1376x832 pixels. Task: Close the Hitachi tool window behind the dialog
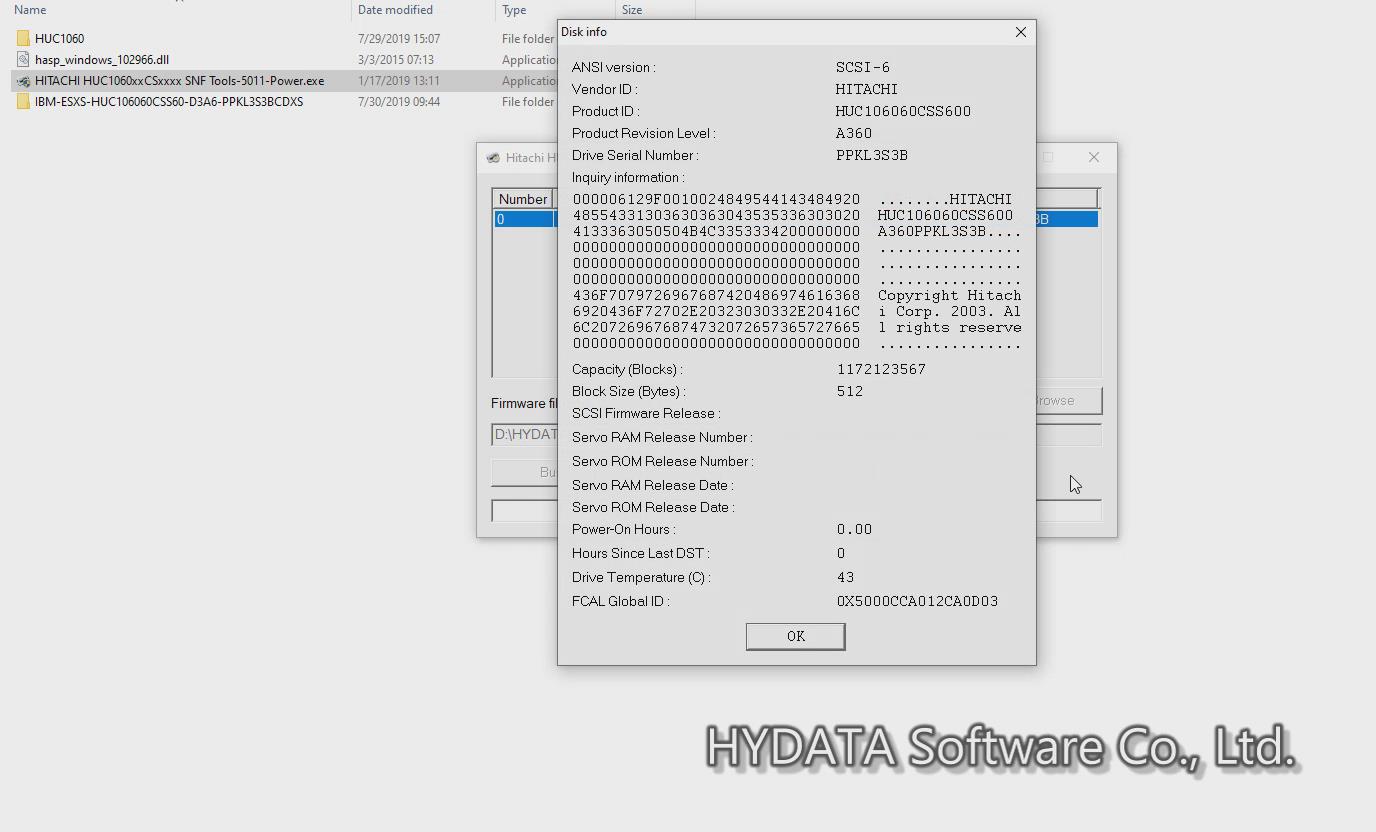[1093, 157]
